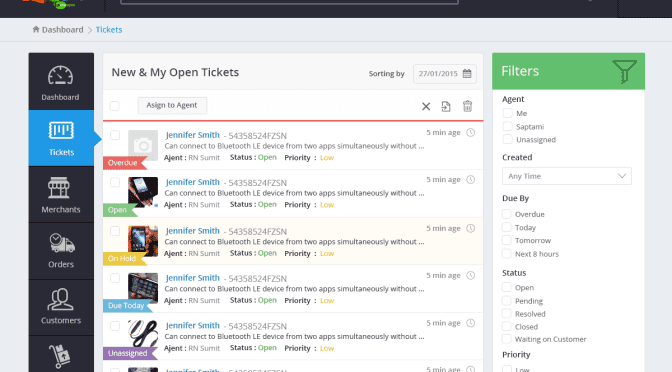This screenshot has width=672, height=372.
Task: Toggle the Pending status filter checkbox
Action: pyautogui.click(x=507, y=300)
